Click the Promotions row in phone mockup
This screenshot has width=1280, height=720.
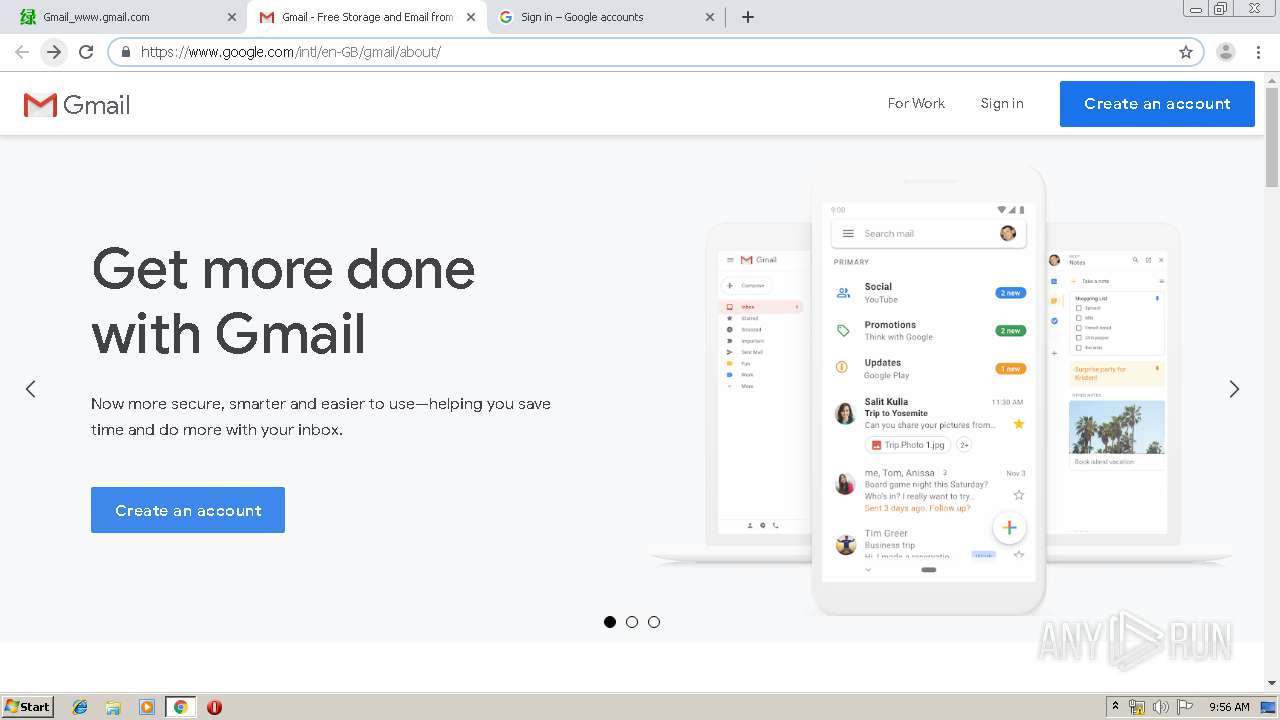(x=929, y=330)
